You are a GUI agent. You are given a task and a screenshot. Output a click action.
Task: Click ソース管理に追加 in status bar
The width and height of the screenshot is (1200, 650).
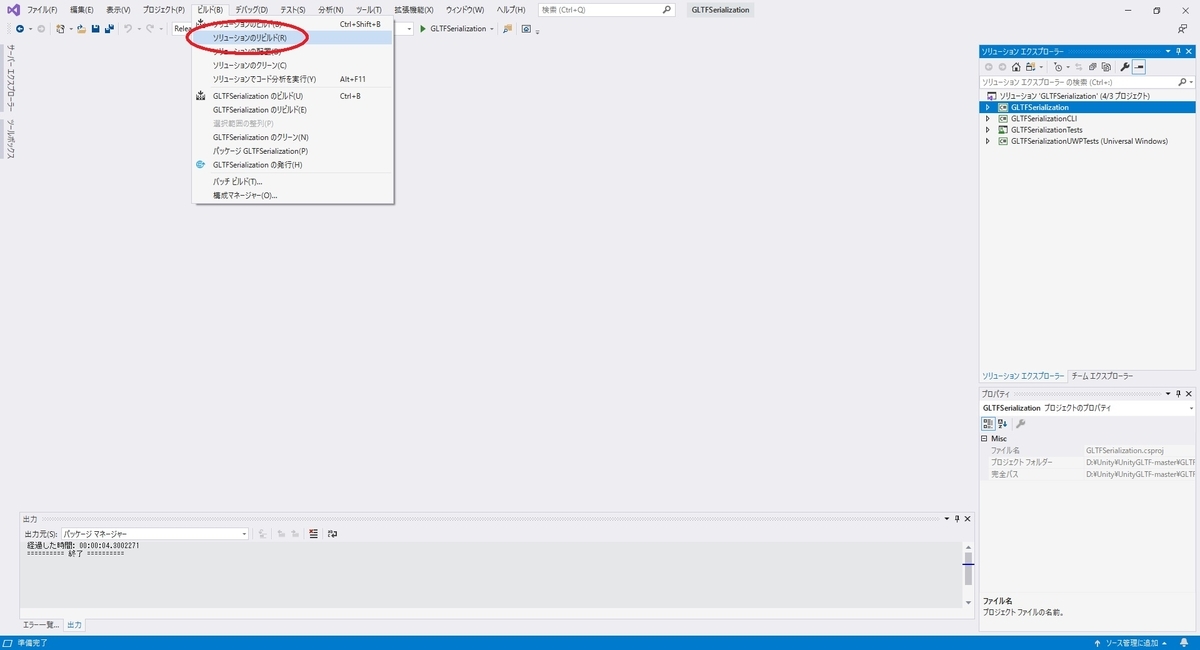tap(1132, 642)
